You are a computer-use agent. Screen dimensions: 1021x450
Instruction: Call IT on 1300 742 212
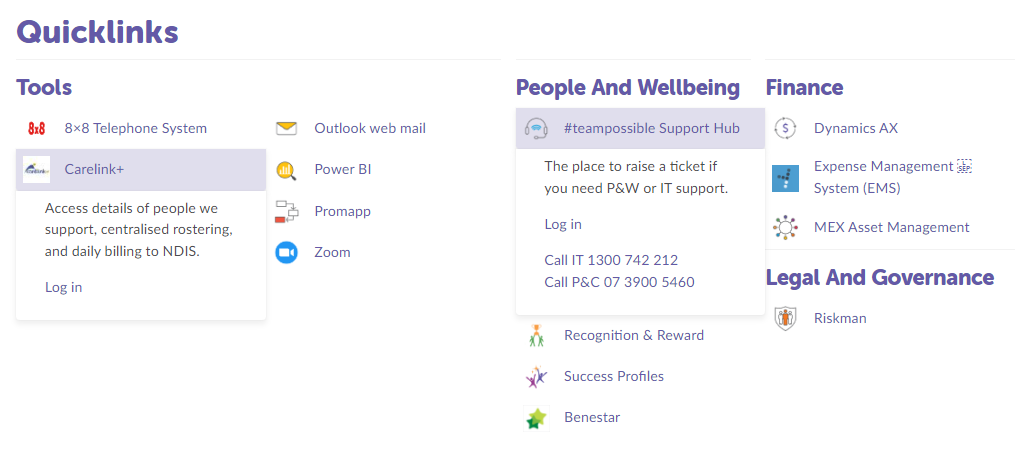coord(611,260)
